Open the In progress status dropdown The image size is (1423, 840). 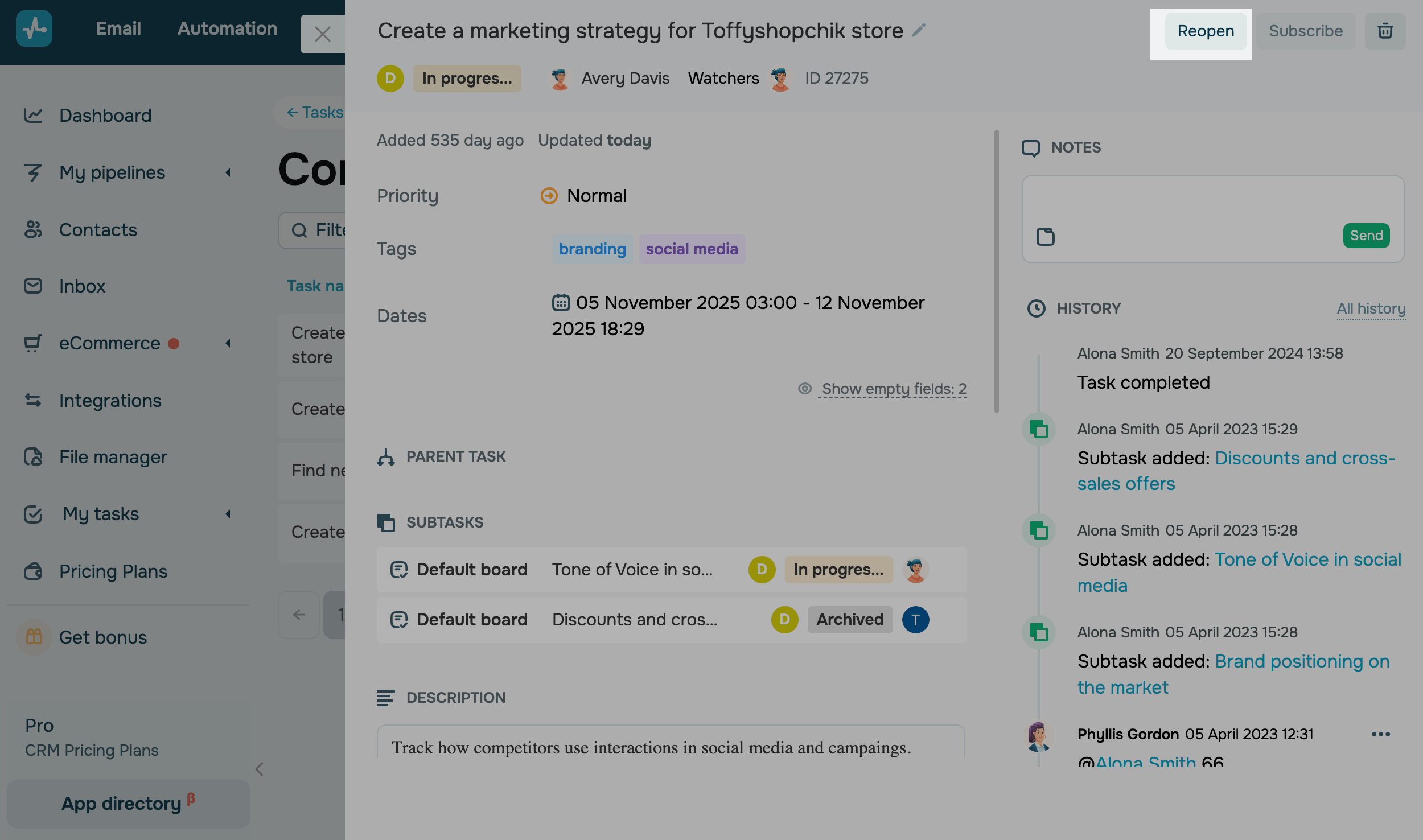467,79
